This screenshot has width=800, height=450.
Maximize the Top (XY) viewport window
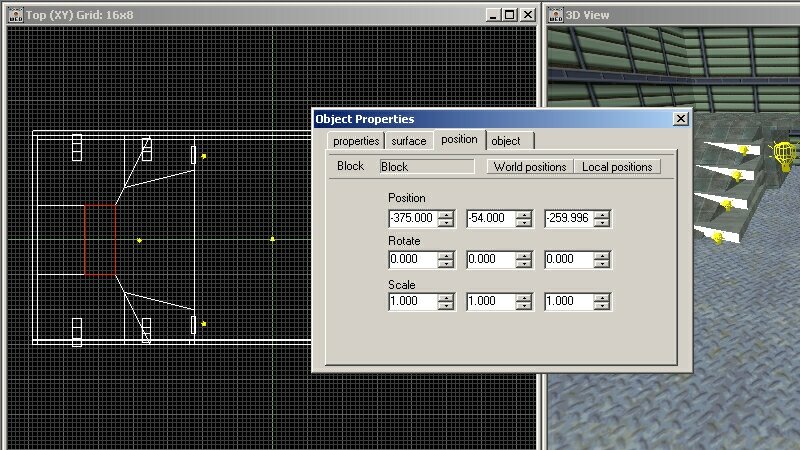509,14
